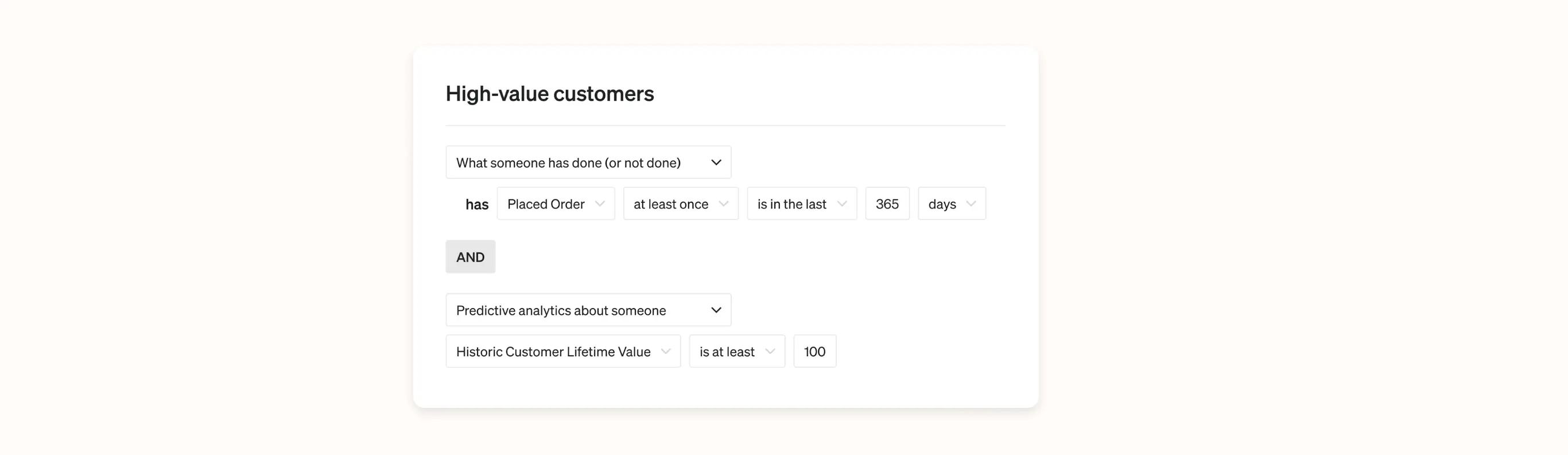
Task: Click the chevron beside 'is at least'
Action: coord(771,352)
